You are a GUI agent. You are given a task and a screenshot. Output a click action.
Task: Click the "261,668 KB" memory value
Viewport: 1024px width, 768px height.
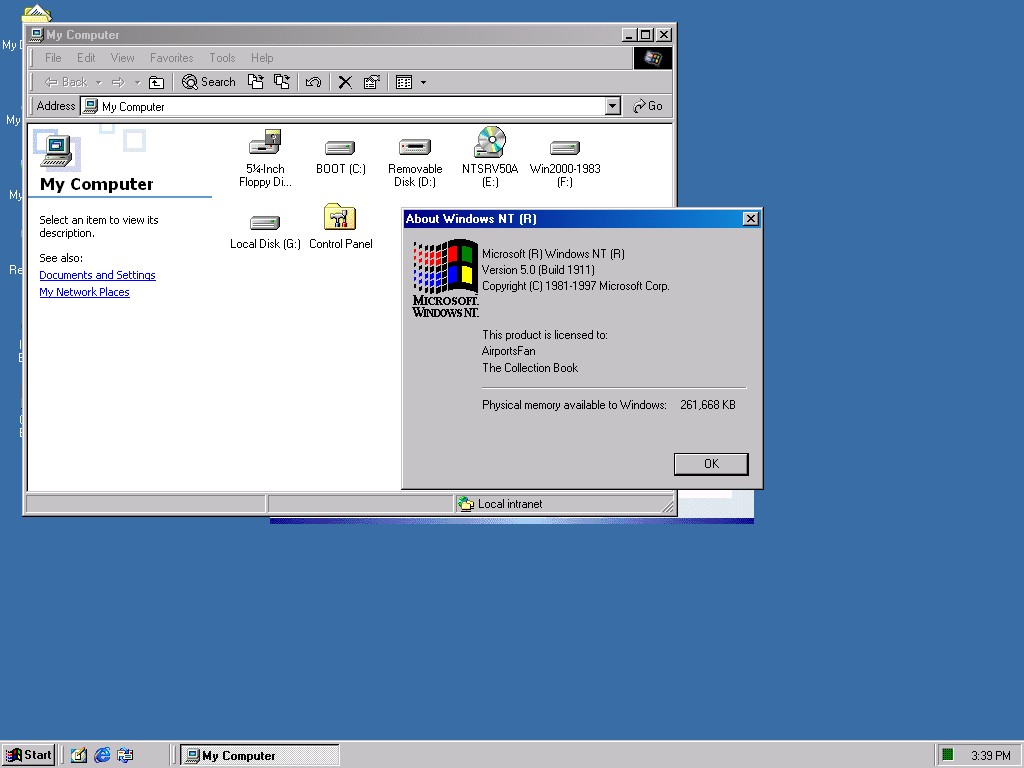(708, 405)
